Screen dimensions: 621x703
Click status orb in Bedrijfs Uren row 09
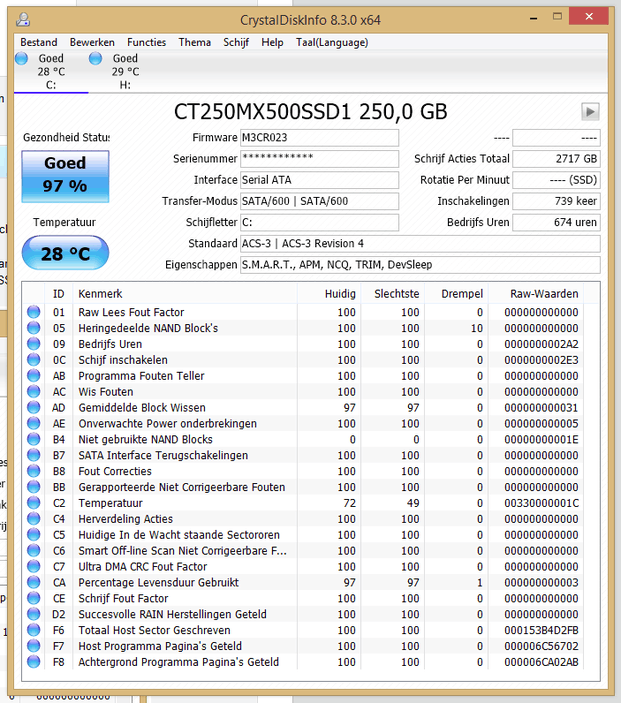pos(34,343)
